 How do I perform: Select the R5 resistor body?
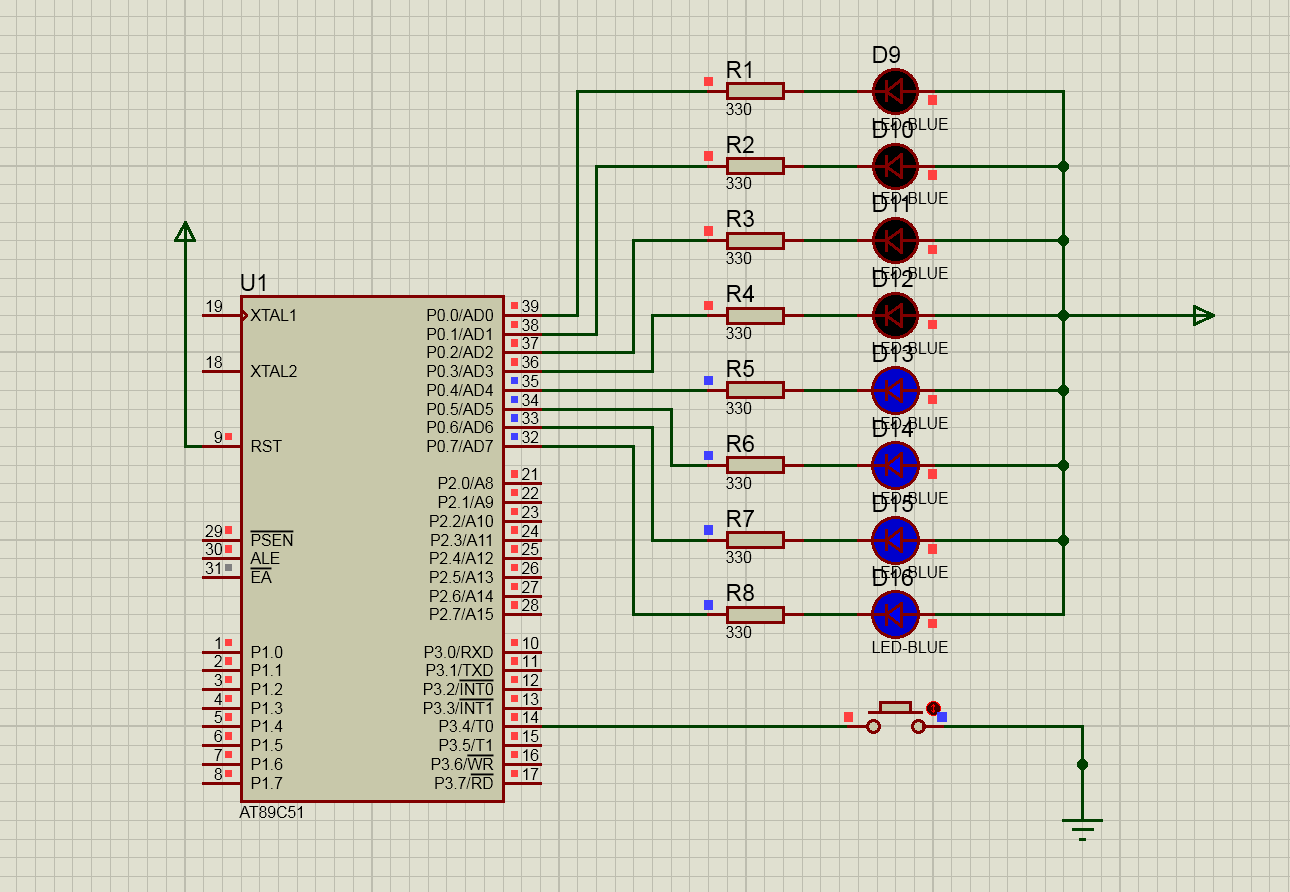pyautogui.click(x=755, y=390)
